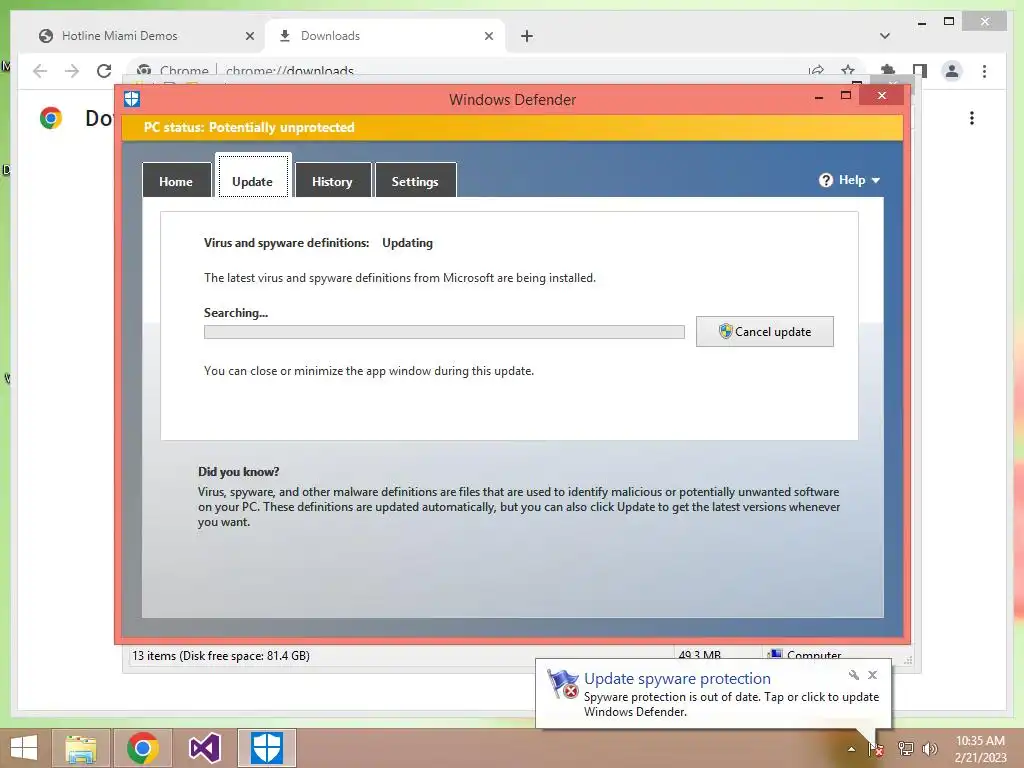Select Windows Defender taskbar icon
This screenshot has width=1024, height=768.
tap(267, 748)
